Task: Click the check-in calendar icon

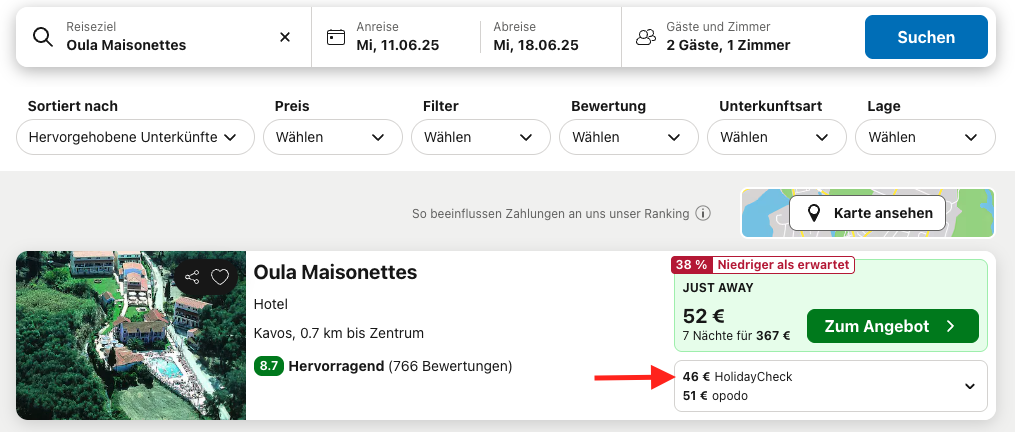Action: click(x=336, y=37)
